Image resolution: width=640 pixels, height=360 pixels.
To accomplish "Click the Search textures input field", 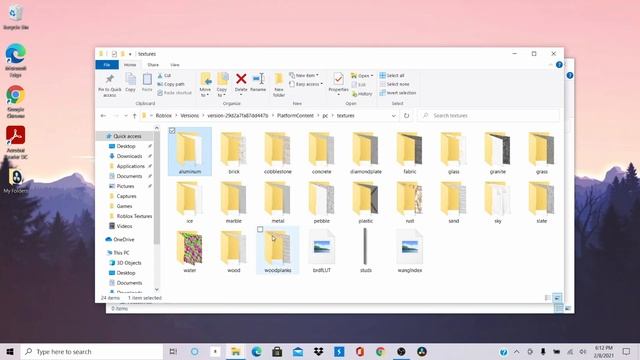I will pos(489,116).
